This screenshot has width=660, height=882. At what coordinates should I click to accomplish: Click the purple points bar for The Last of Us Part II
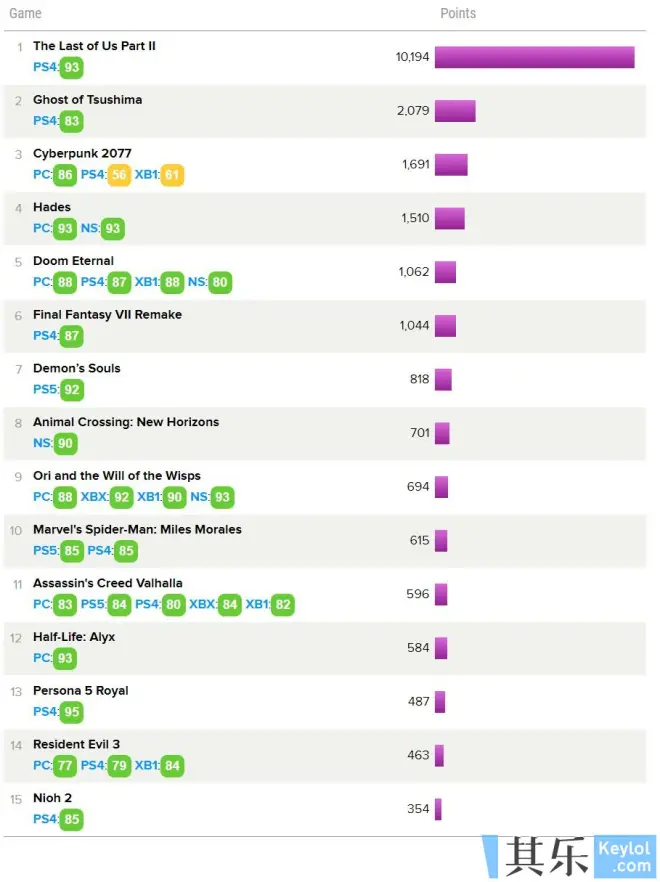pos(534,57)
